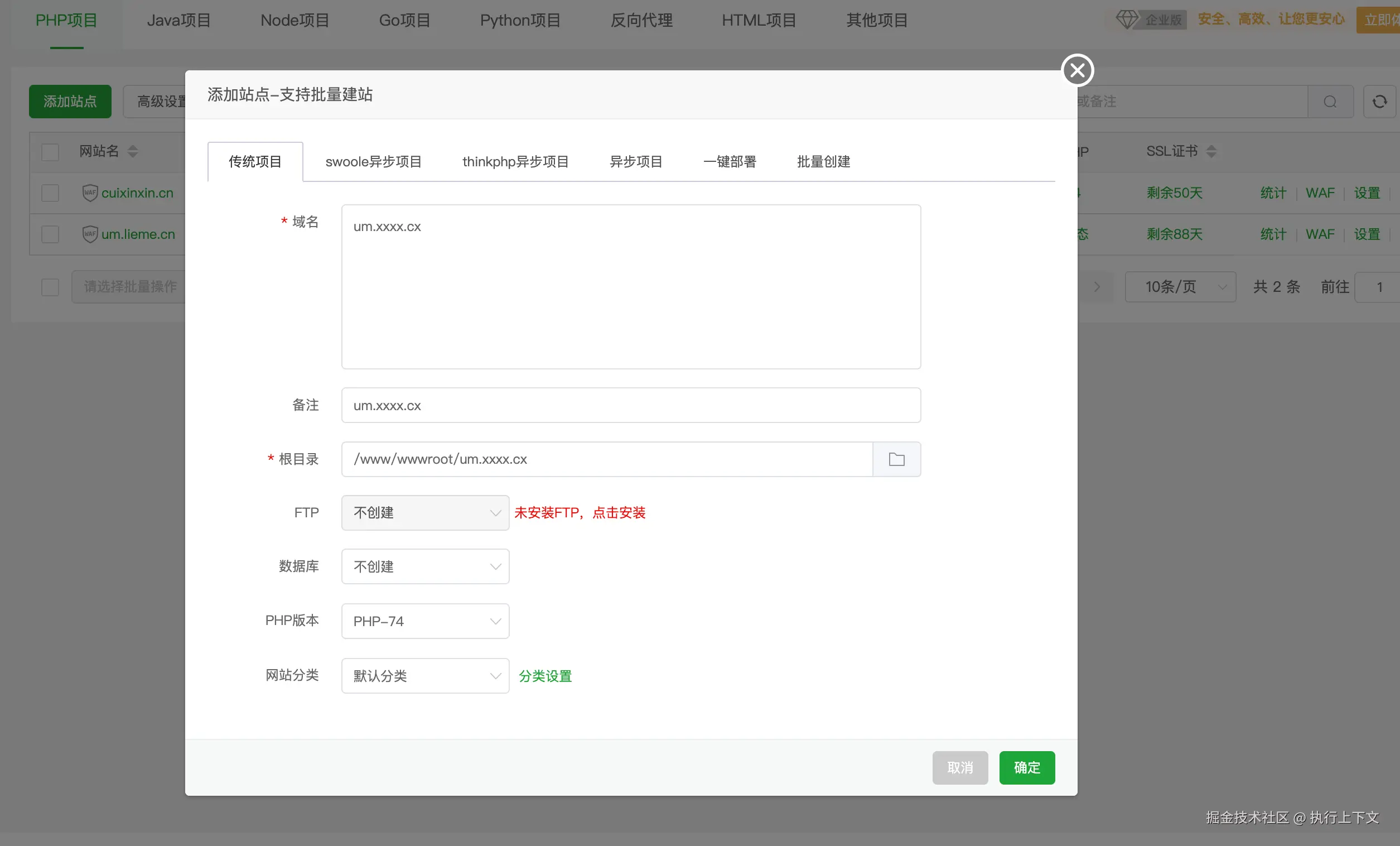
Task: Click into the 备注 input field
Action: point(630,405)
